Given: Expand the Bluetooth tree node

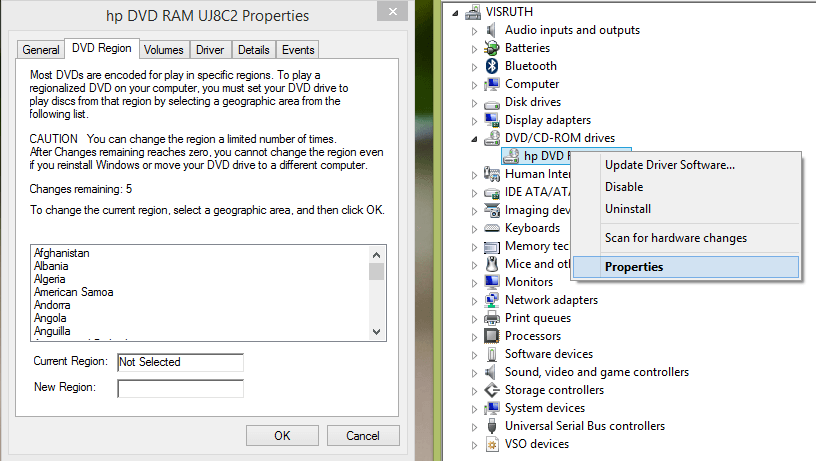Looking at the screenshot, I should click(474, 67).
